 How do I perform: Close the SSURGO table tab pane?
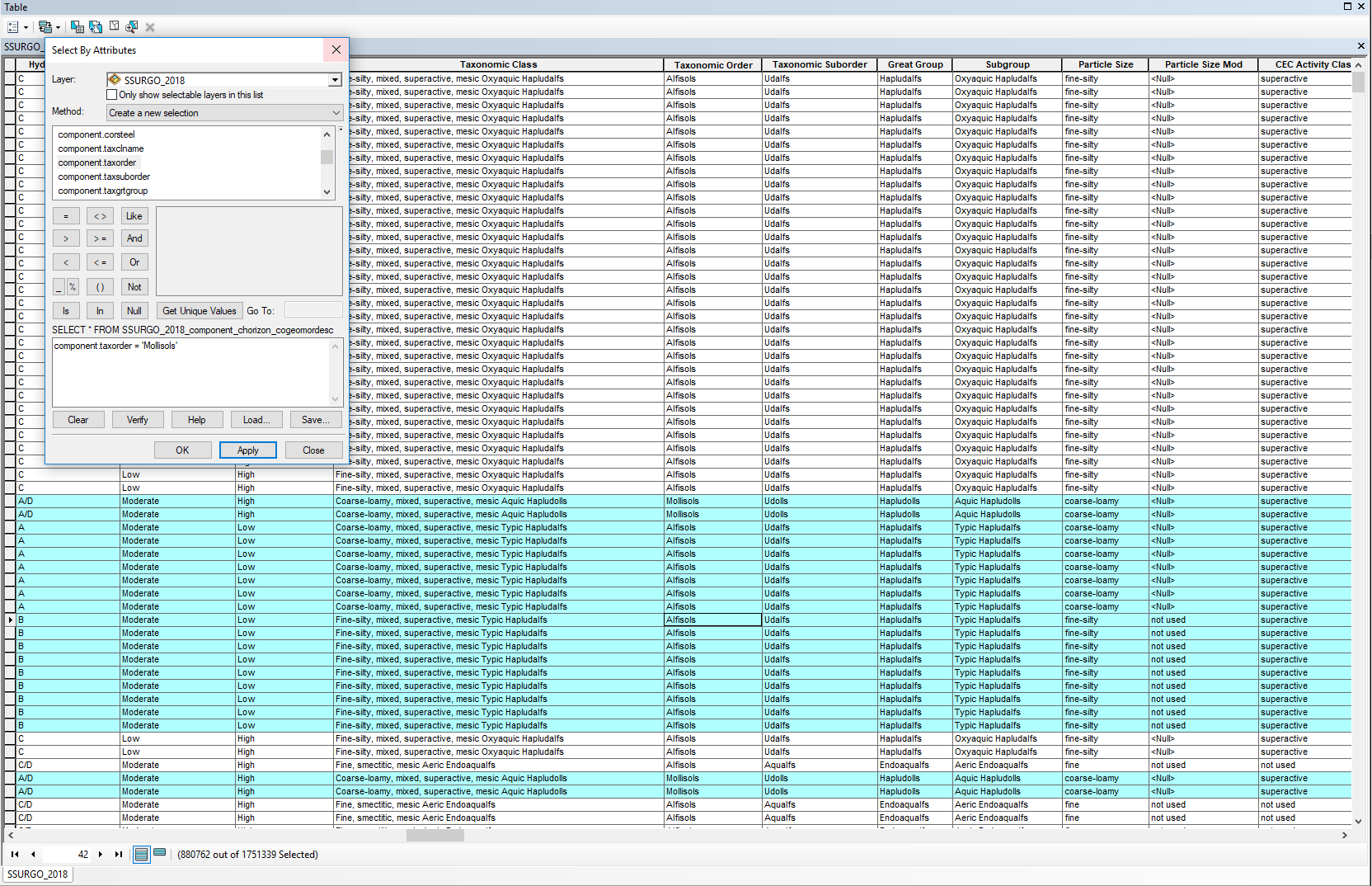click(x=1361, y=46)
